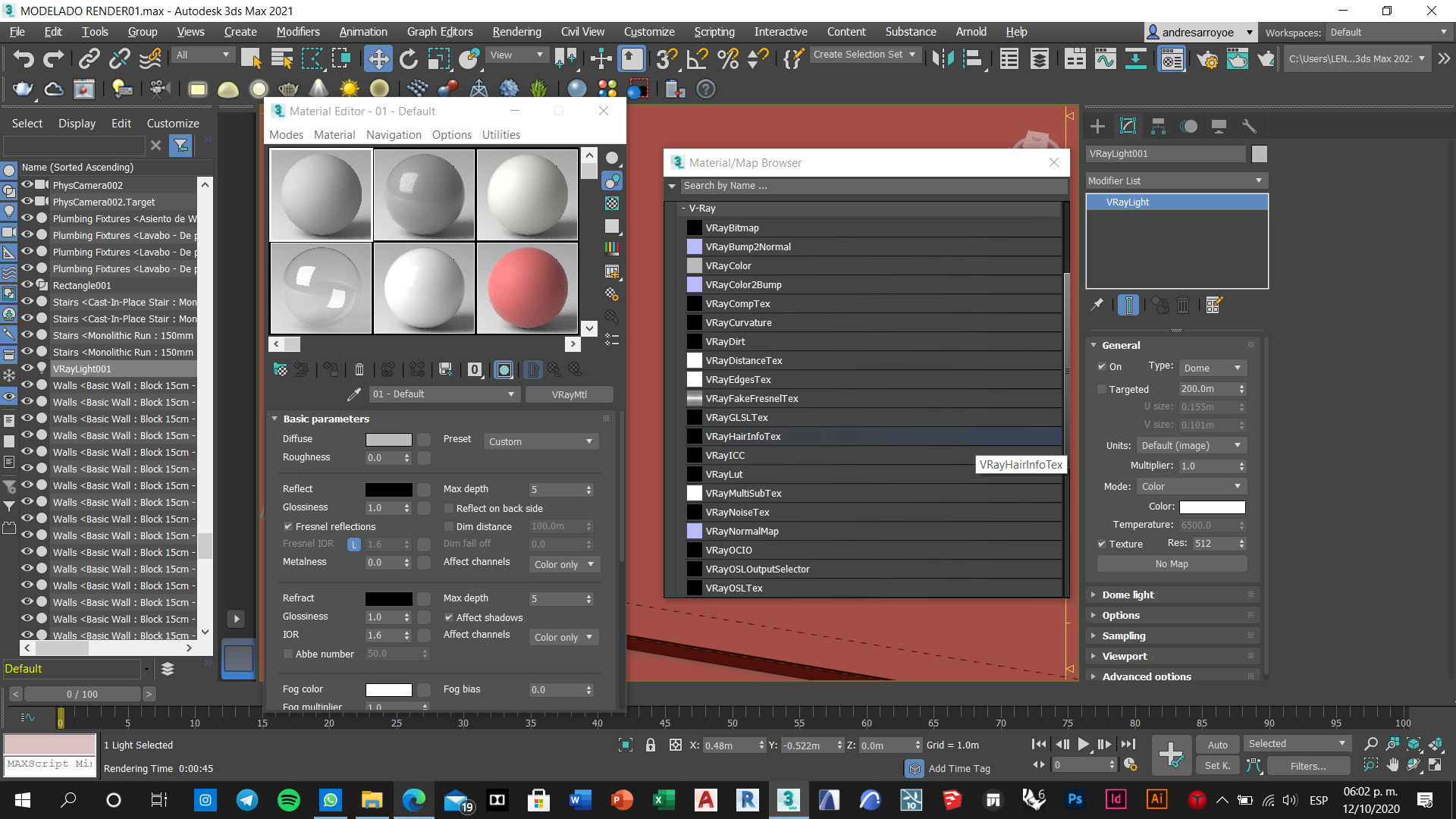This screenshot has height=819, width=1456.
Task: Enable Abbe number checkbox
Action: (x=288, y=654)
